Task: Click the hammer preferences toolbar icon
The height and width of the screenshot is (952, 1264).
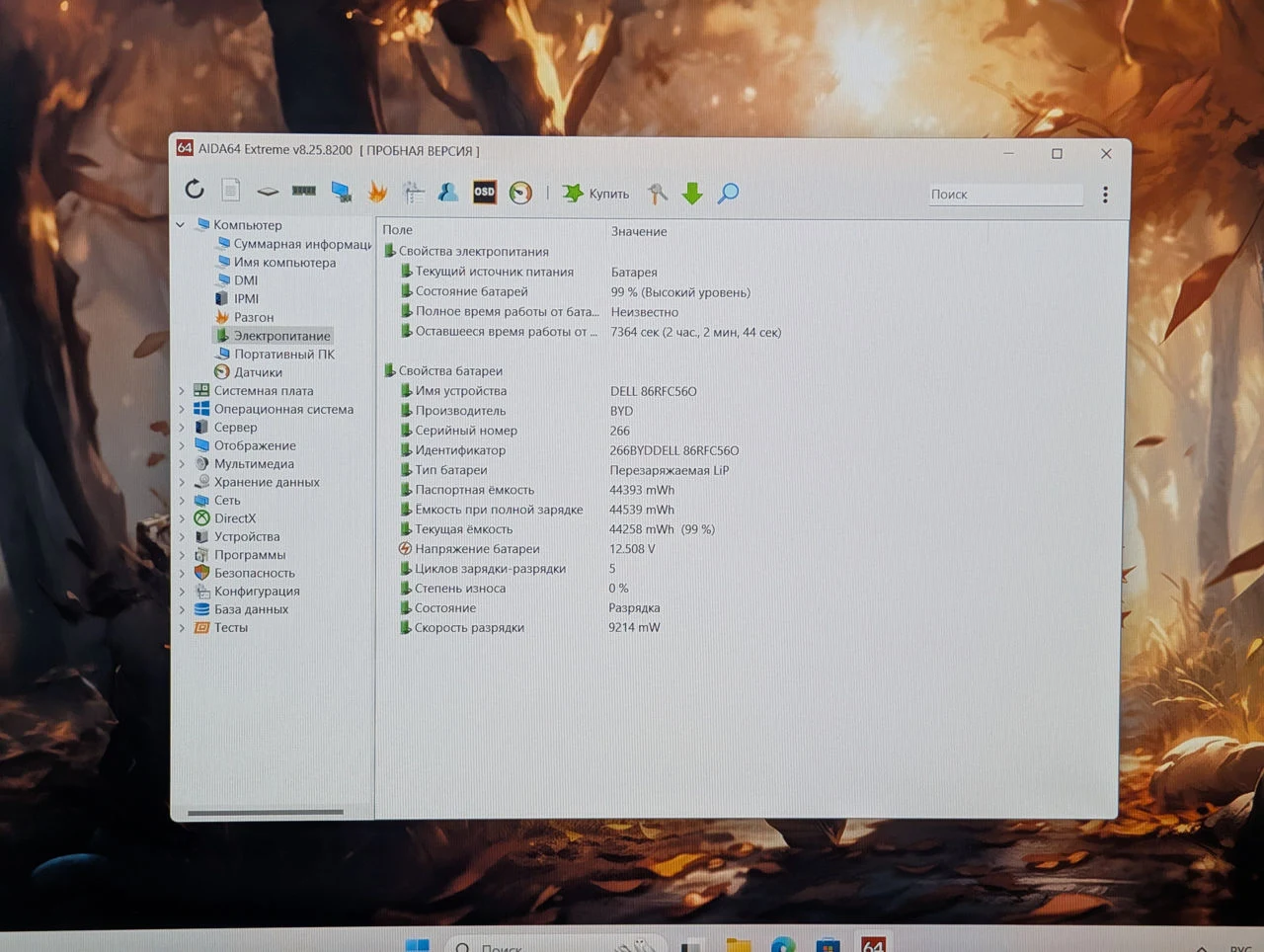Action: [x=657, y=194]
